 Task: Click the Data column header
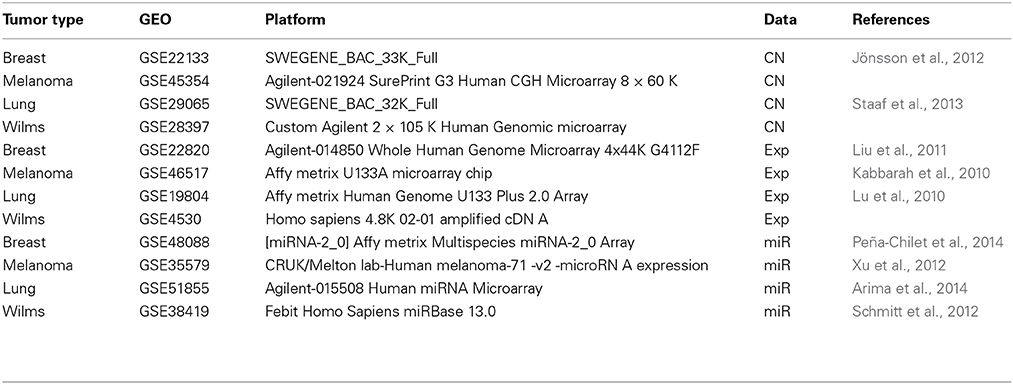pyautogui.click(x=780, y=20)
